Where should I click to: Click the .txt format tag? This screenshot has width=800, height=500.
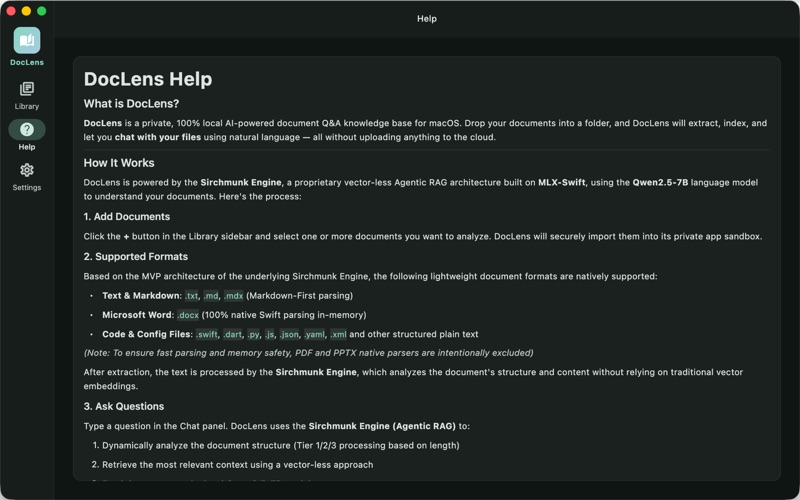point(191,296)
